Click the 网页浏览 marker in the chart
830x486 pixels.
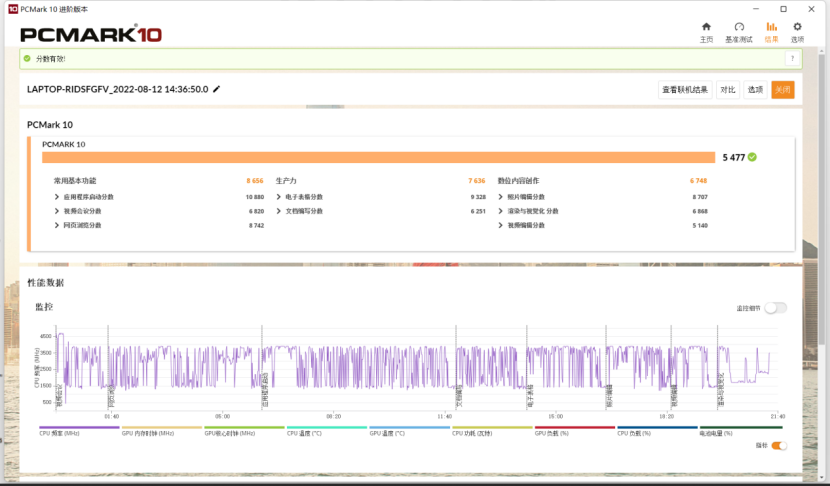111,397
